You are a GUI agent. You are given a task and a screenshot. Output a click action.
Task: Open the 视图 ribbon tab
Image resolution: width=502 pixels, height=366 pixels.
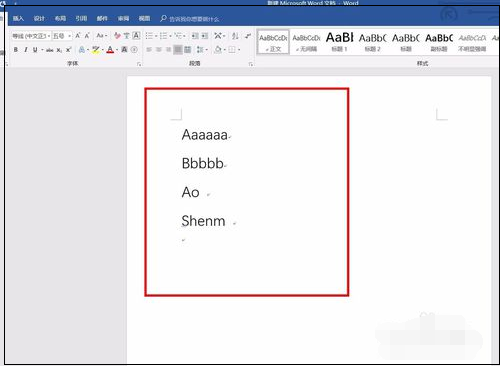(144, 18)
